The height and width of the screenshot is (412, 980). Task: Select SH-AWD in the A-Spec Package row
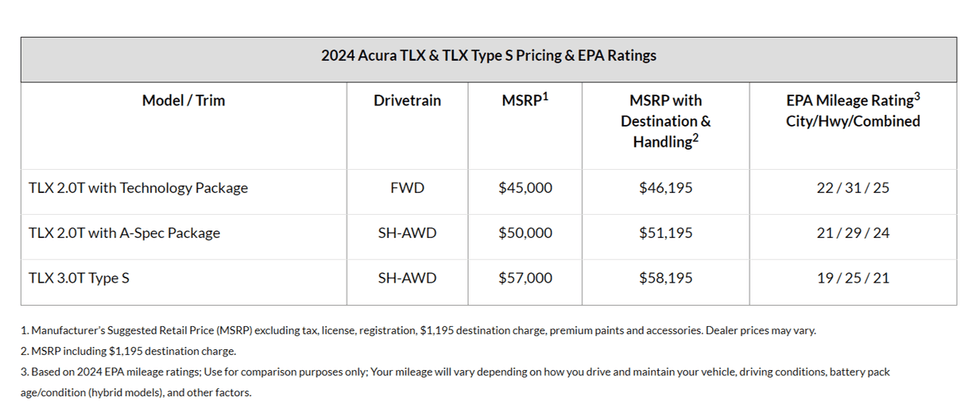[407, 233]
